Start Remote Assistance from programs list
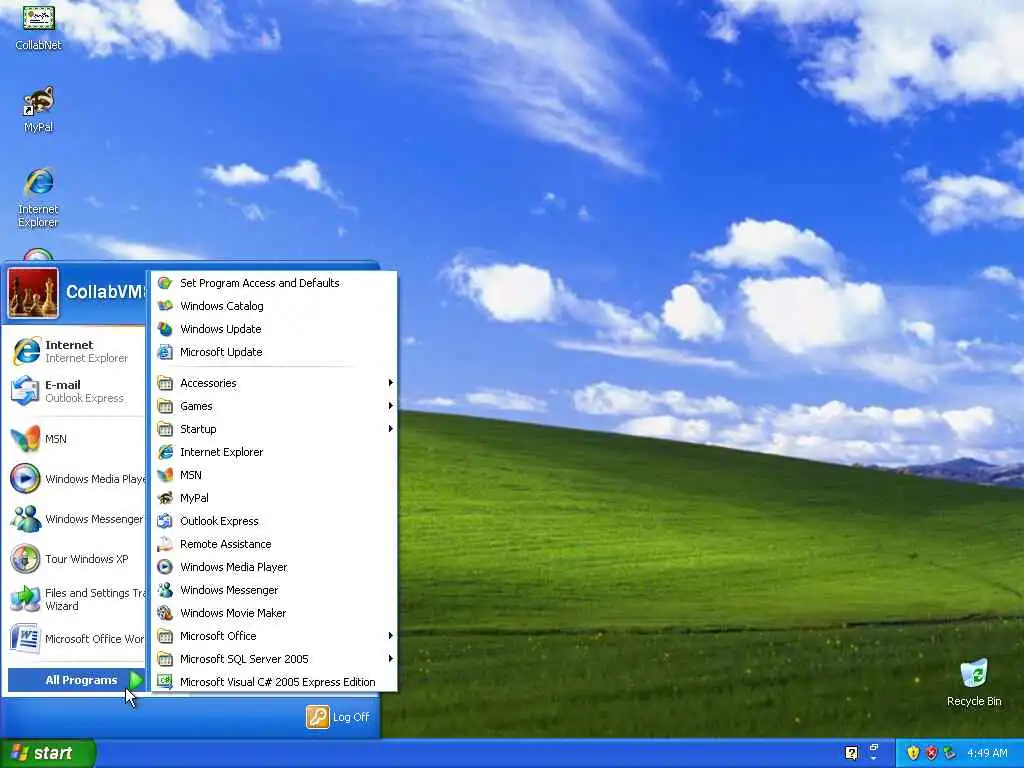 tap(274, 543)
